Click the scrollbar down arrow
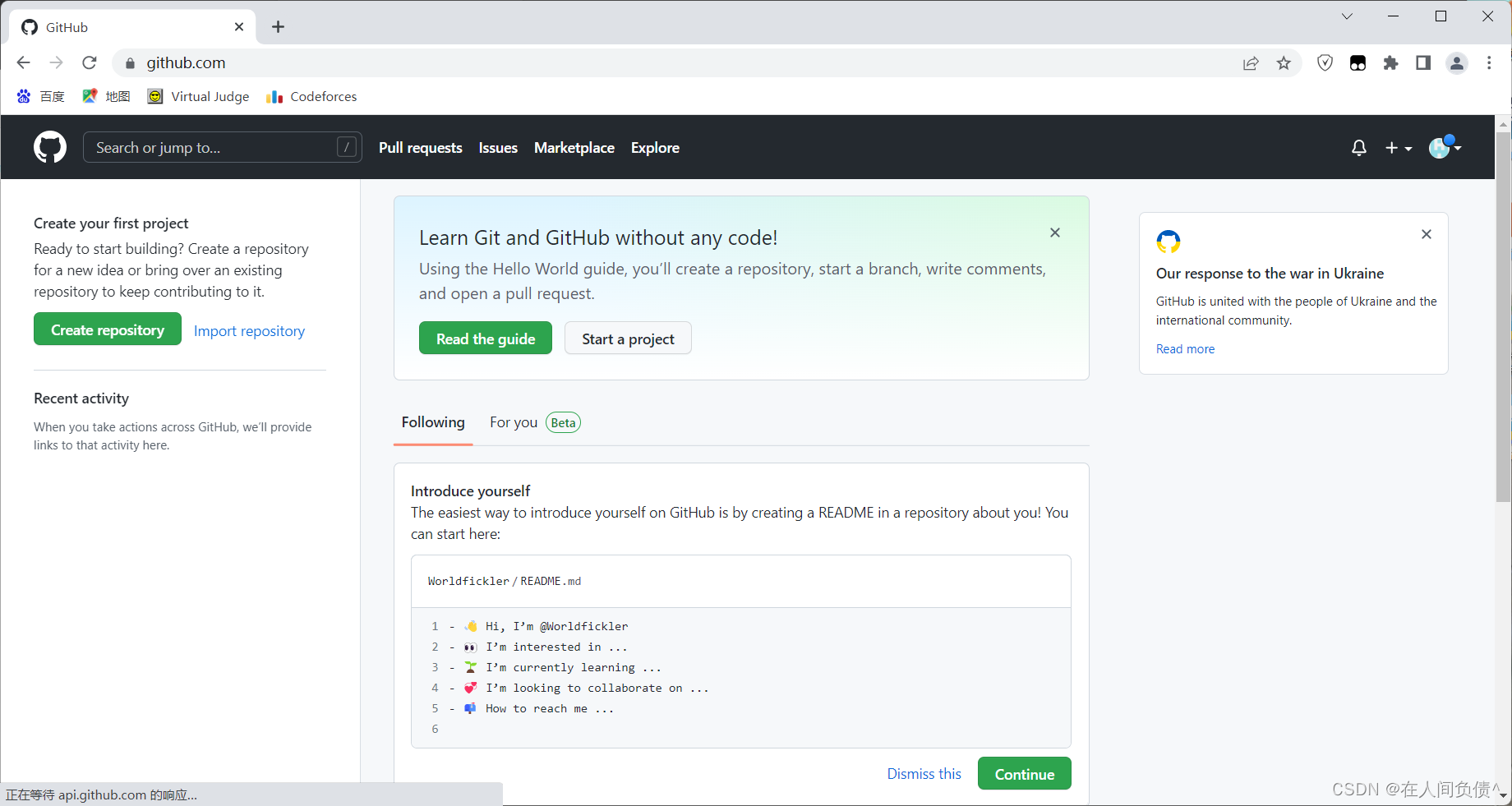Screen dimensions: 1512x806 1503,796
